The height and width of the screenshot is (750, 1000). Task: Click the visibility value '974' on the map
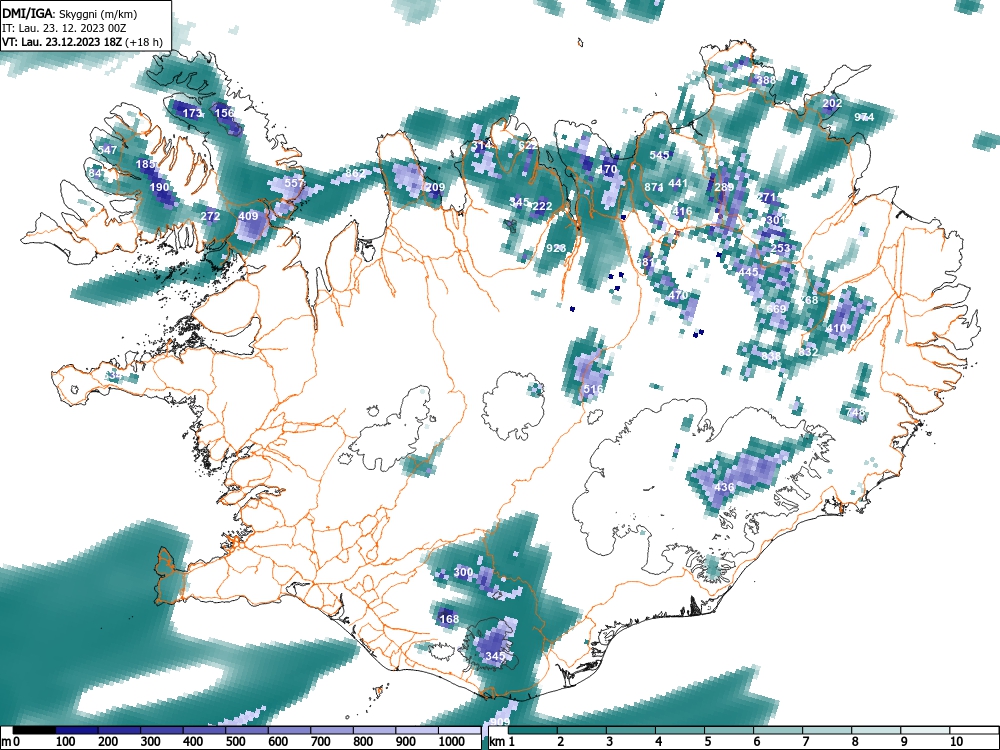click(864, 117)
